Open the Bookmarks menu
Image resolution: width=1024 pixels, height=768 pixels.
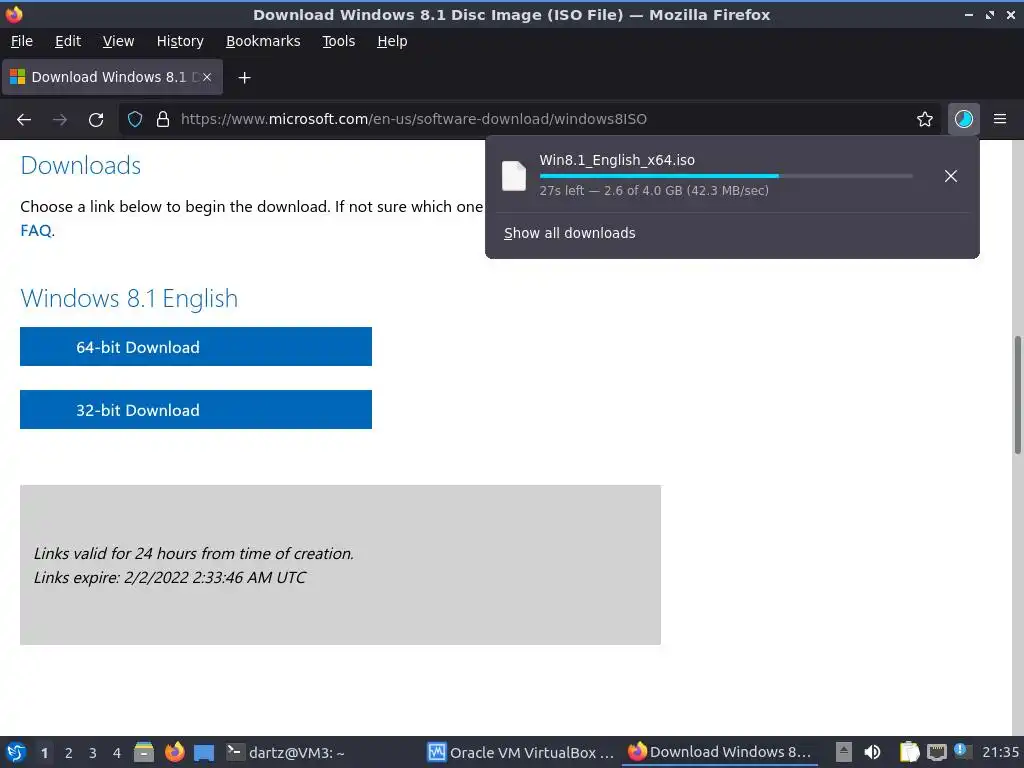click(263, 41)
